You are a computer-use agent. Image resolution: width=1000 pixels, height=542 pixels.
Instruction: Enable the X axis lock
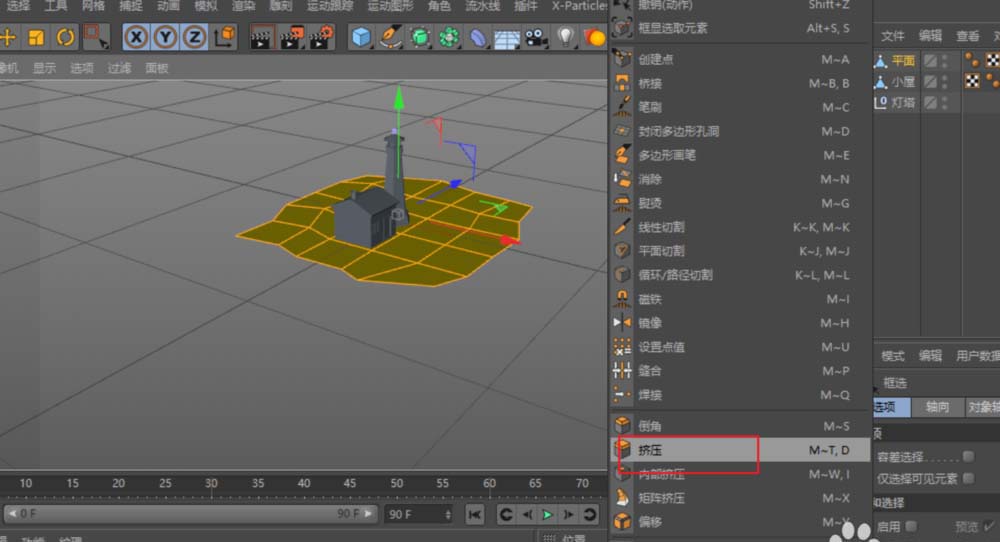(136, 38)
